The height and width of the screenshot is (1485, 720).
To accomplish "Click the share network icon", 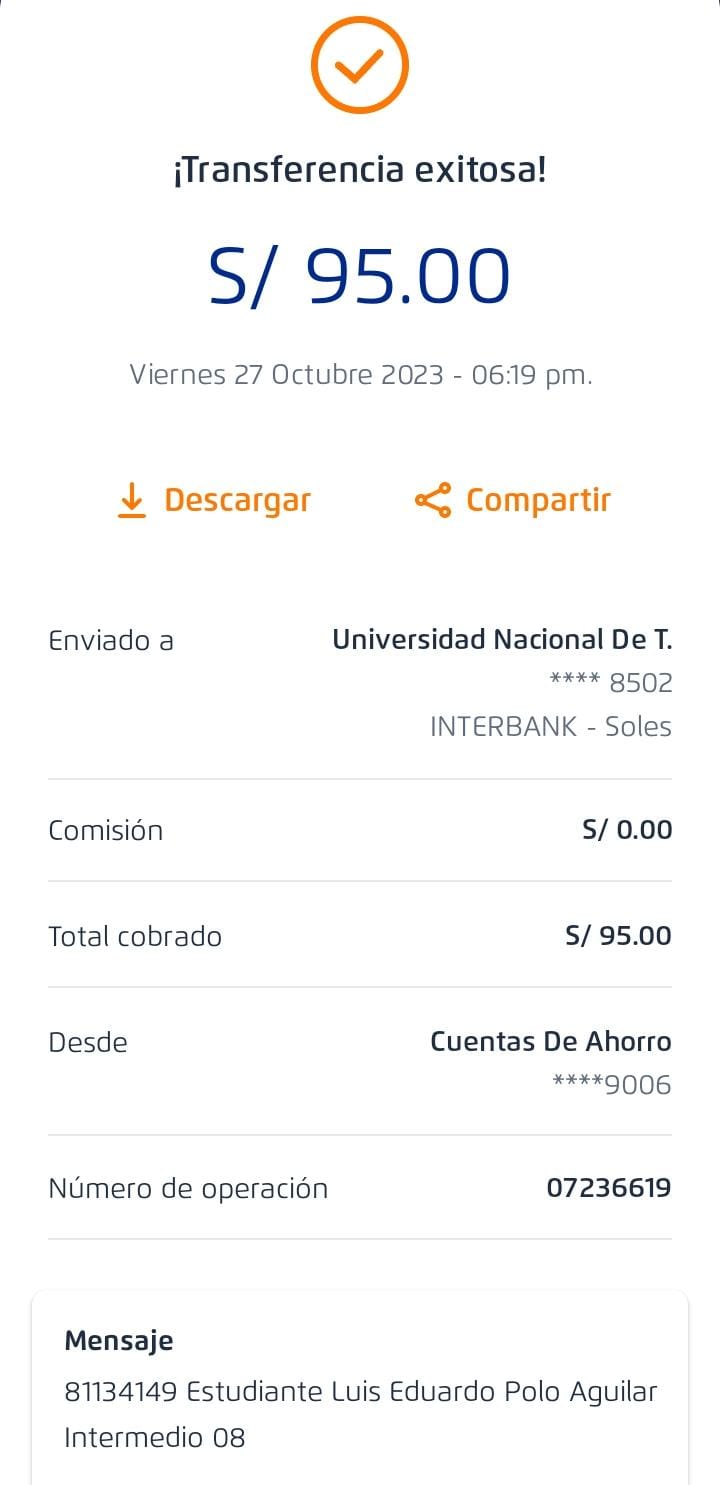I will tap(432, 500).
